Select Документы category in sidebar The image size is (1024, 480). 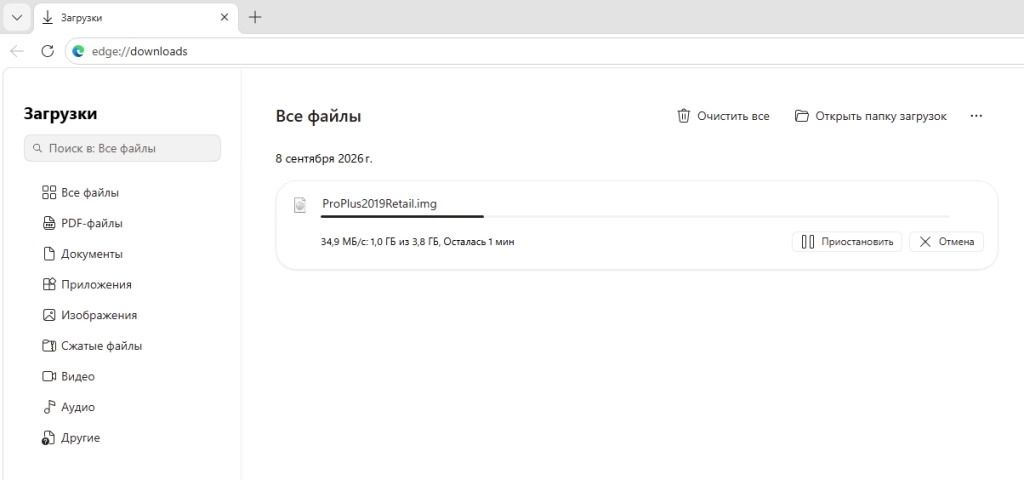tap(82, 254)
